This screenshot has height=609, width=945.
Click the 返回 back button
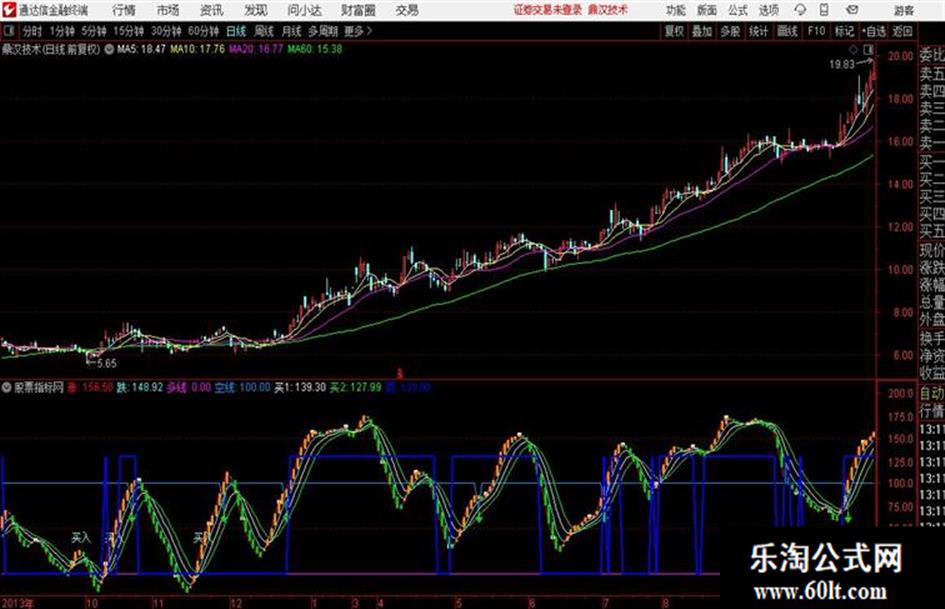[903, 31]
